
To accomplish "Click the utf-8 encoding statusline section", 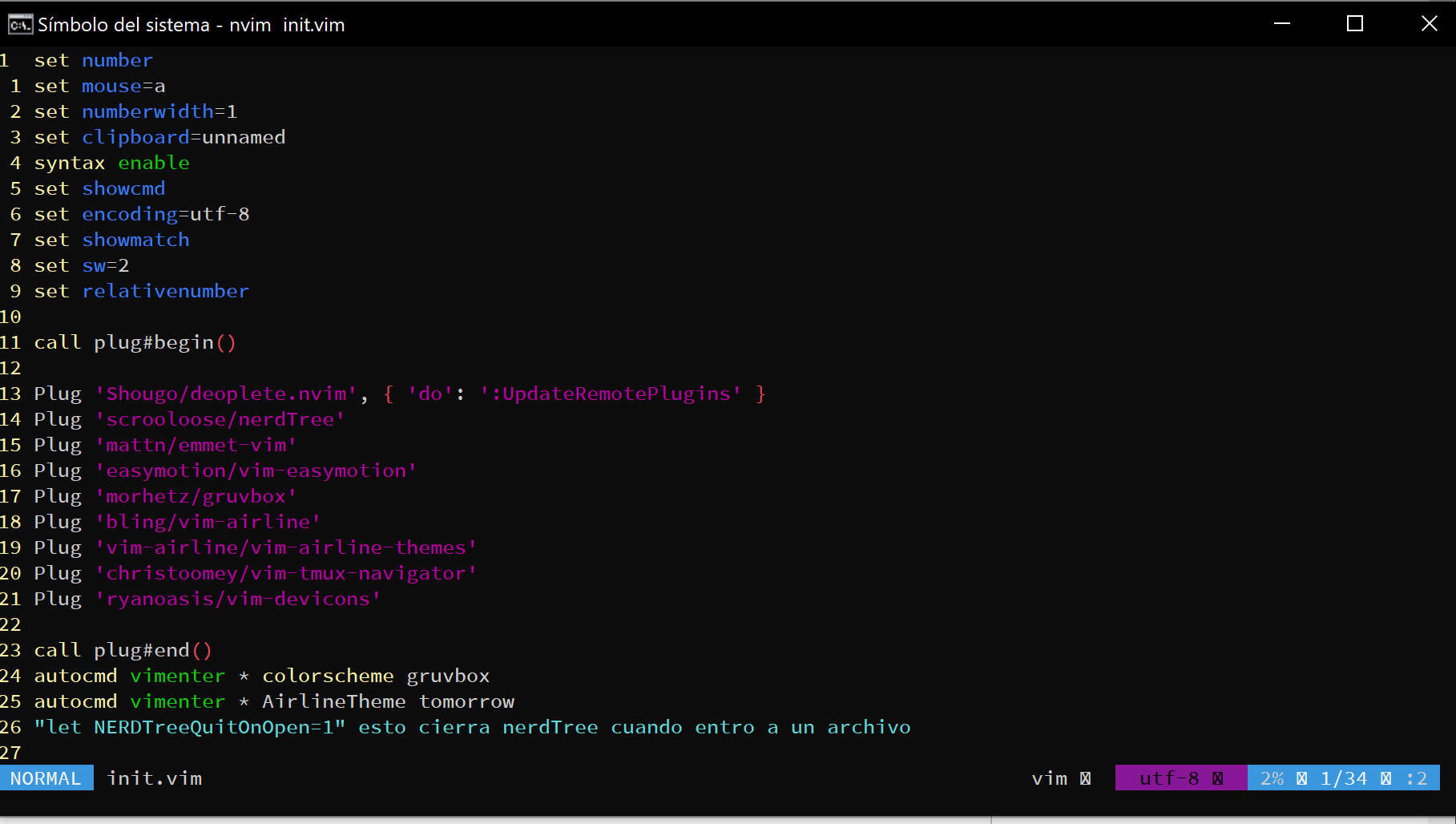I will pos(1181,778).
